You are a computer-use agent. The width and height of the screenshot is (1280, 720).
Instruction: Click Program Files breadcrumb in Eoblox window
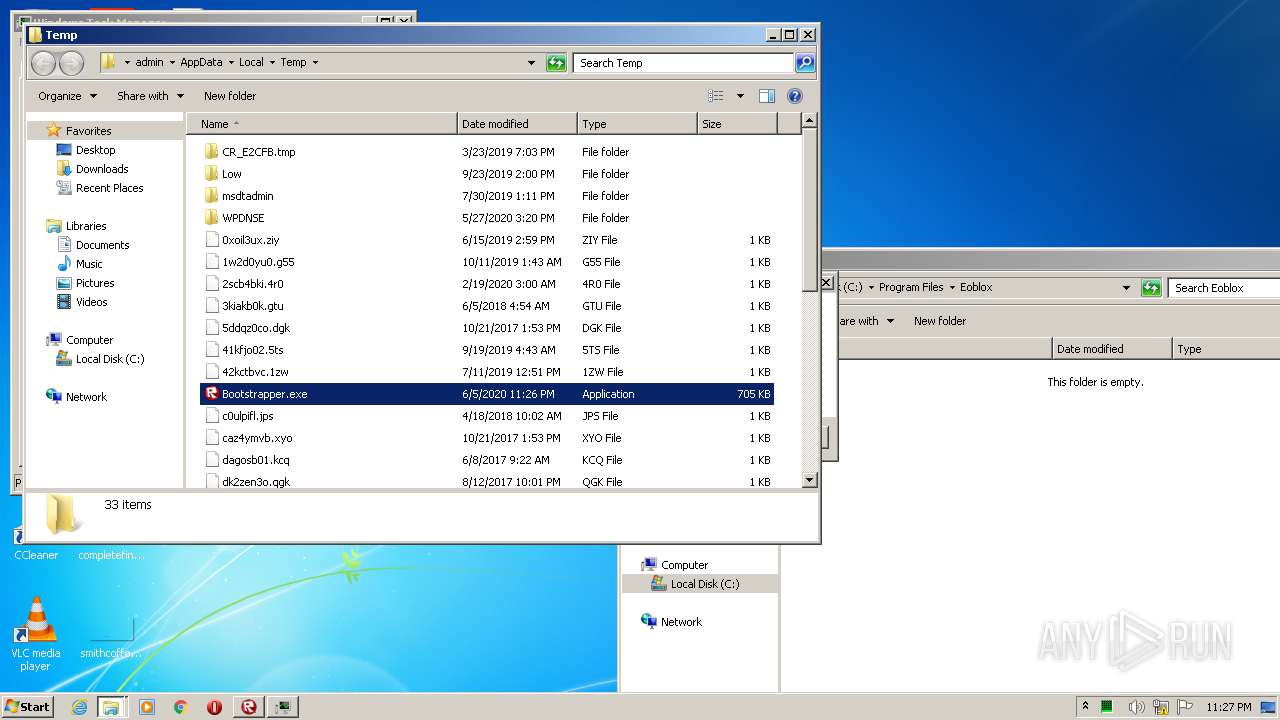point(911,288)
